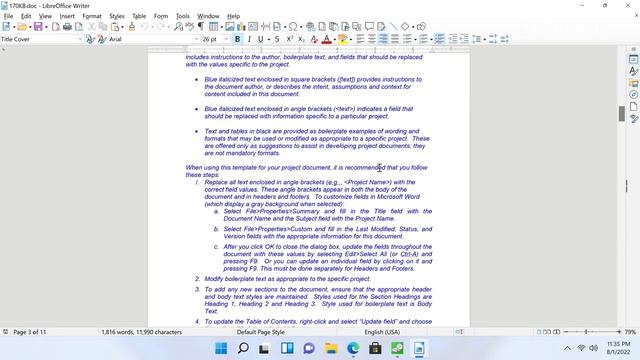This screenshot has width=640, height=360.
Task: Click the Copy icon
Action: pyautogui.click(x=103, y=27)
